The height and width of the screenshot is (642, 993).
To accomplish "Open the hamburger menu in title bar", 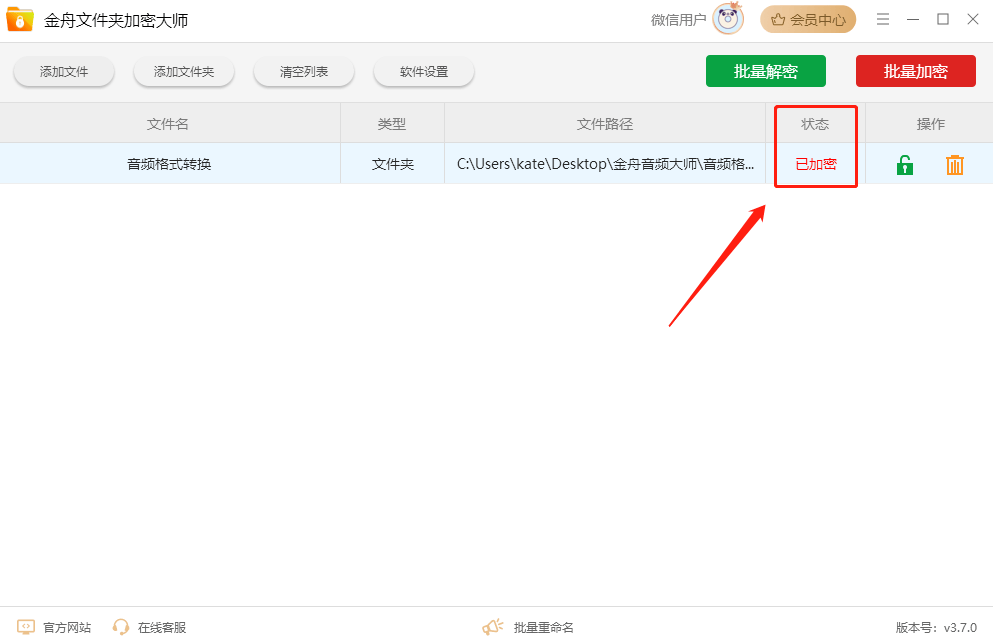I will [x=883, y=20].
